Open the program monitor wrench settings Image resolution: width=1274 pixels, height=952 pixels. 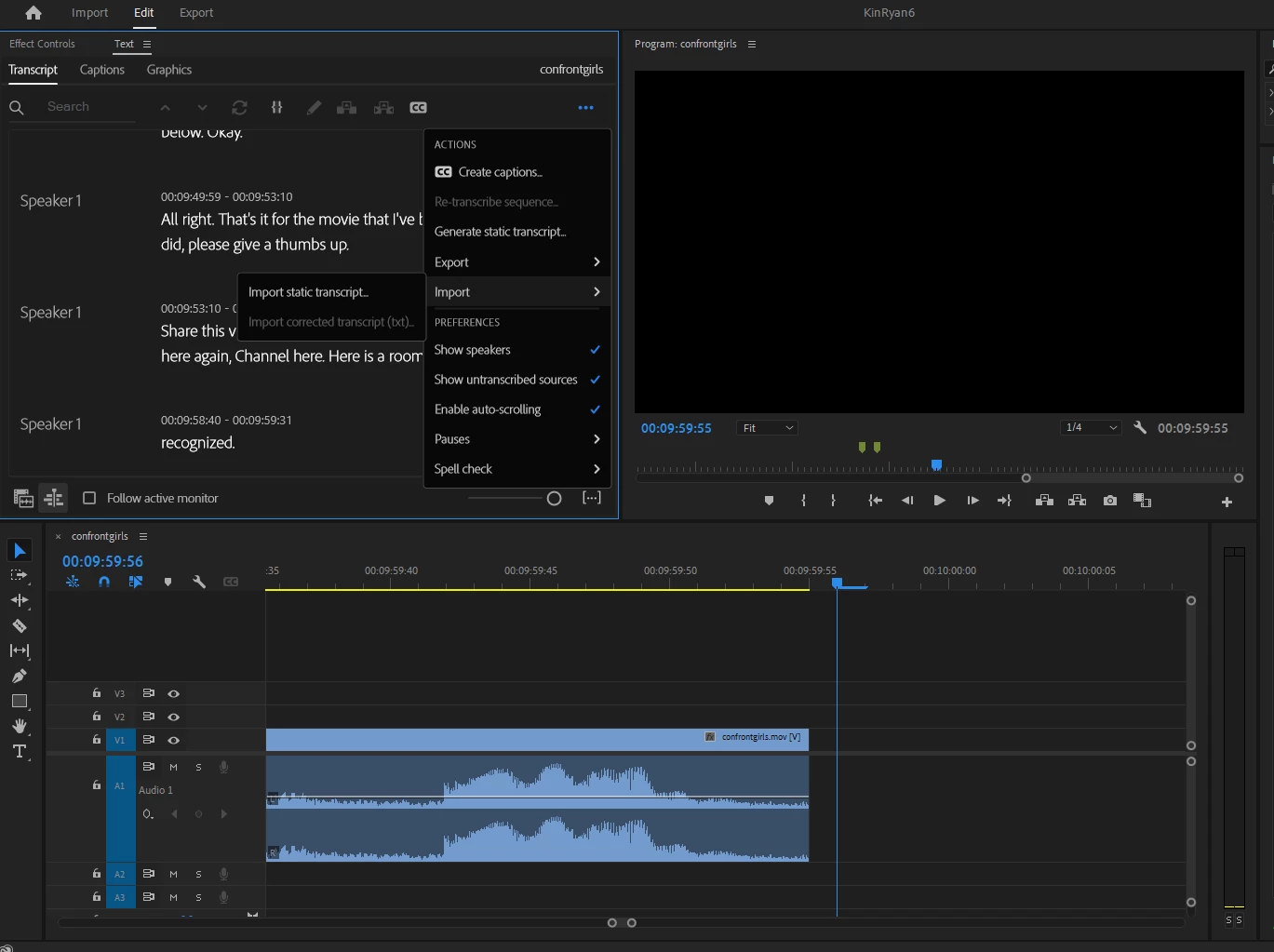click(1140, 428)
